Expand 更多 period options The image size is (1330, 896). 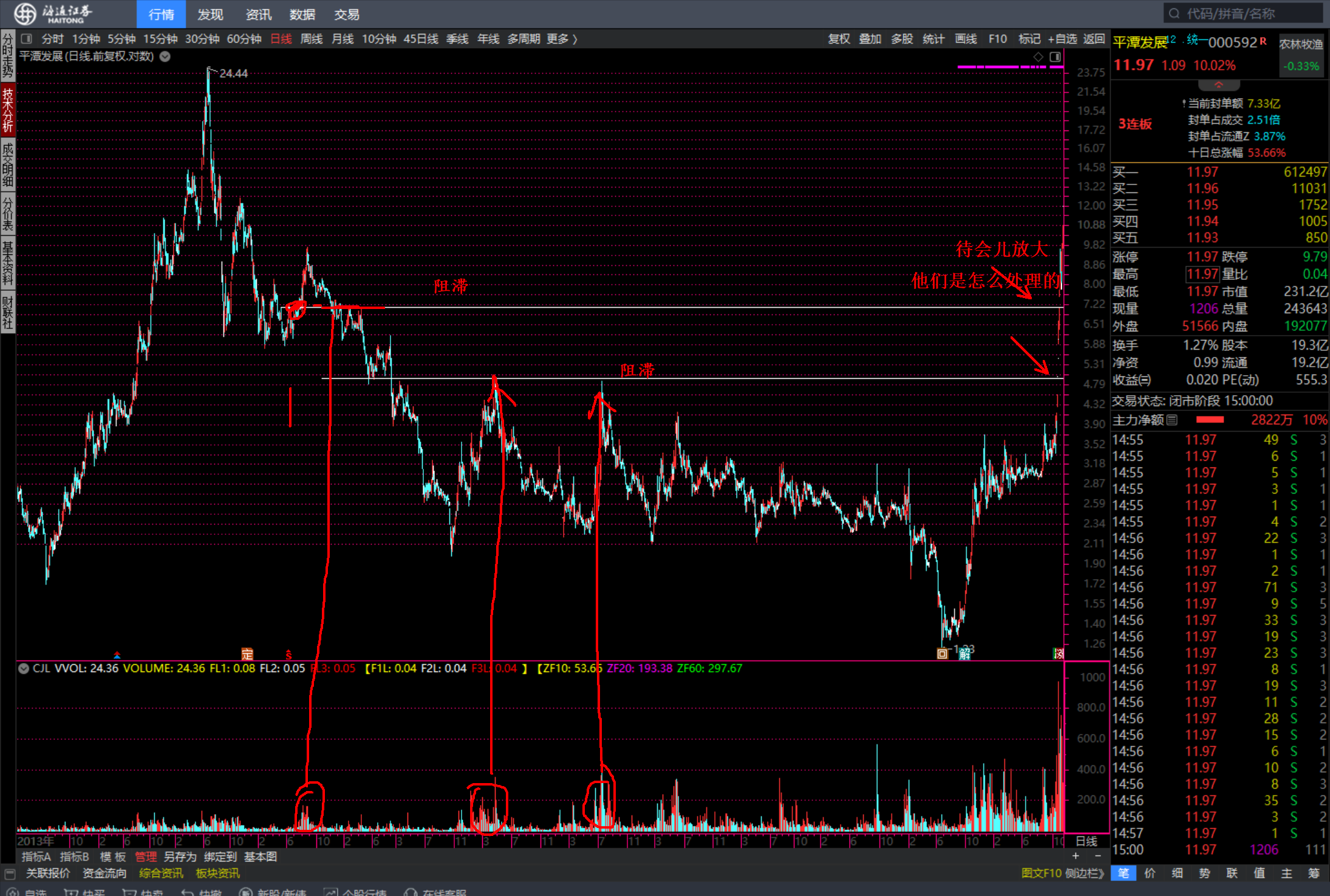[x=562, y=39]
